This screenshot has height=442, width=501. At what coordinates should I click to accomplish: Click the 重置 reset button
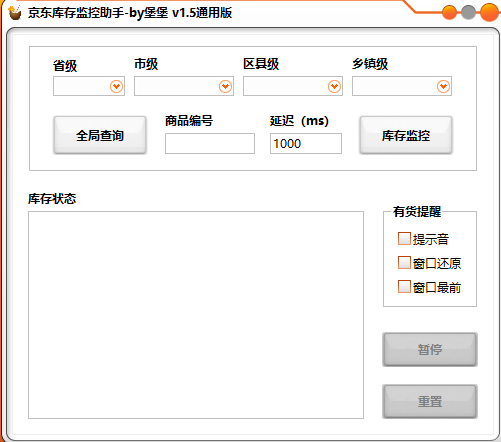click(x=430, y=402)
